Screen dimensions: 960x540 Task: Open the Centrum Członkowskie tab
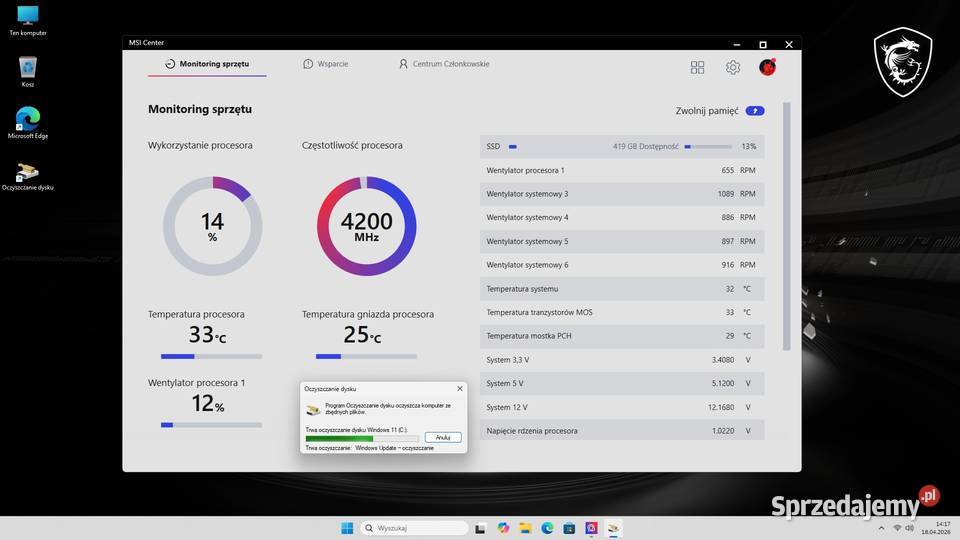[x=444, y=64]
